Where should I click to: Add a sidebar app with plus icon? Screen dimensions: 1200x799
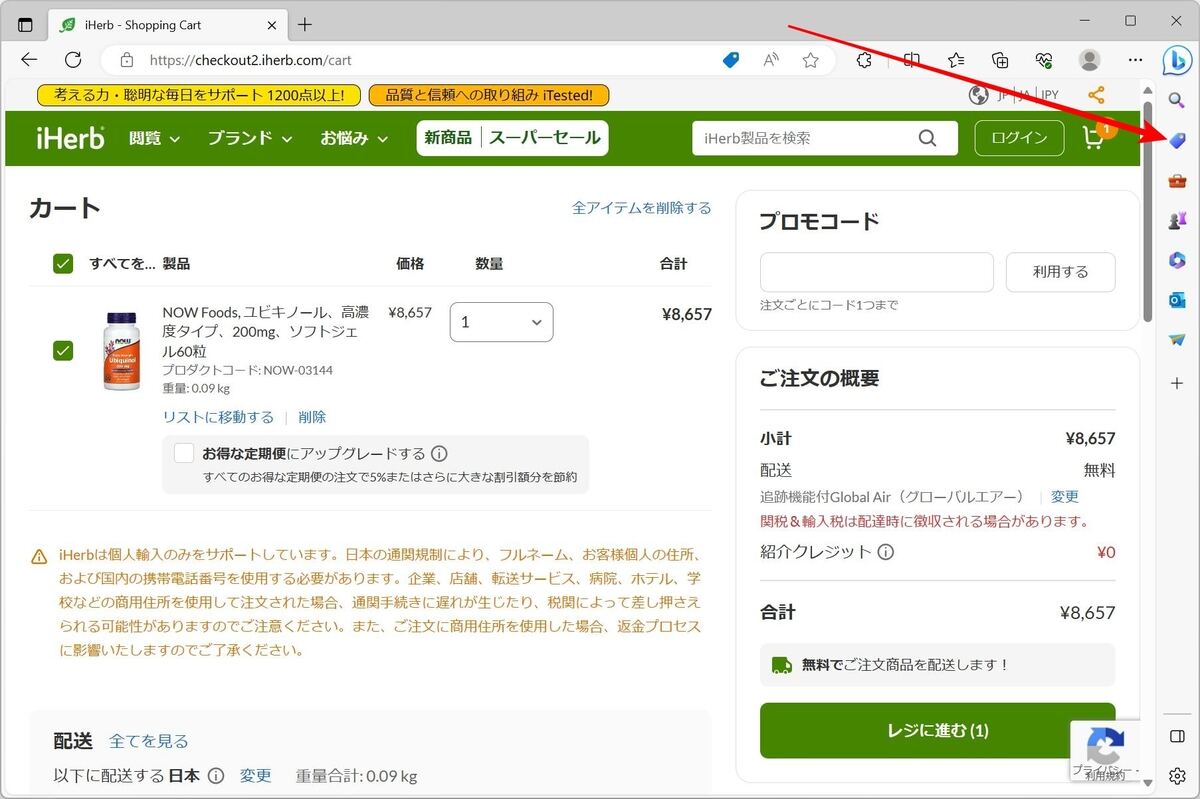pos(1177,383)
